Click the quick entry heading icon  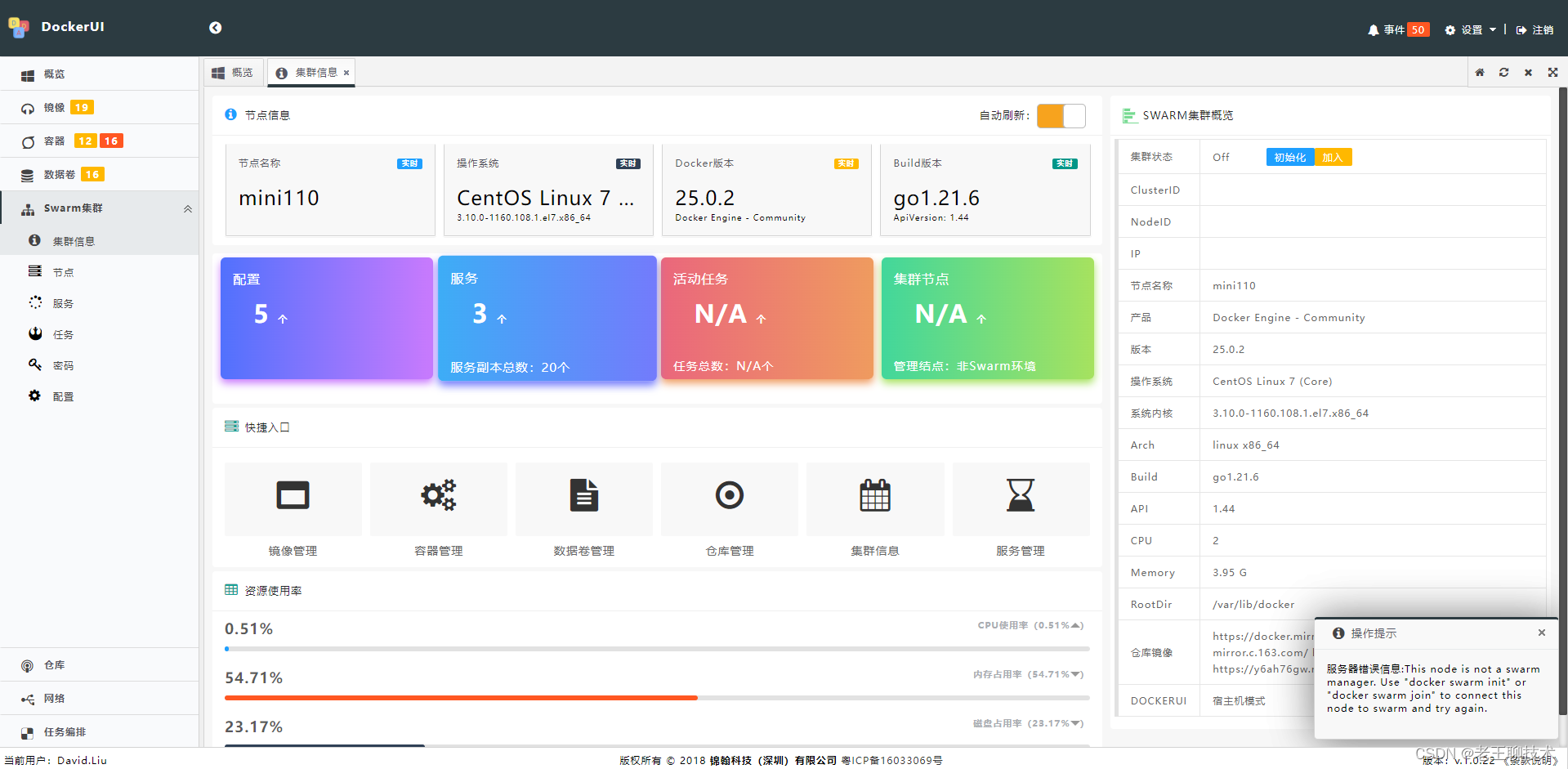click(x=231, y=427)
